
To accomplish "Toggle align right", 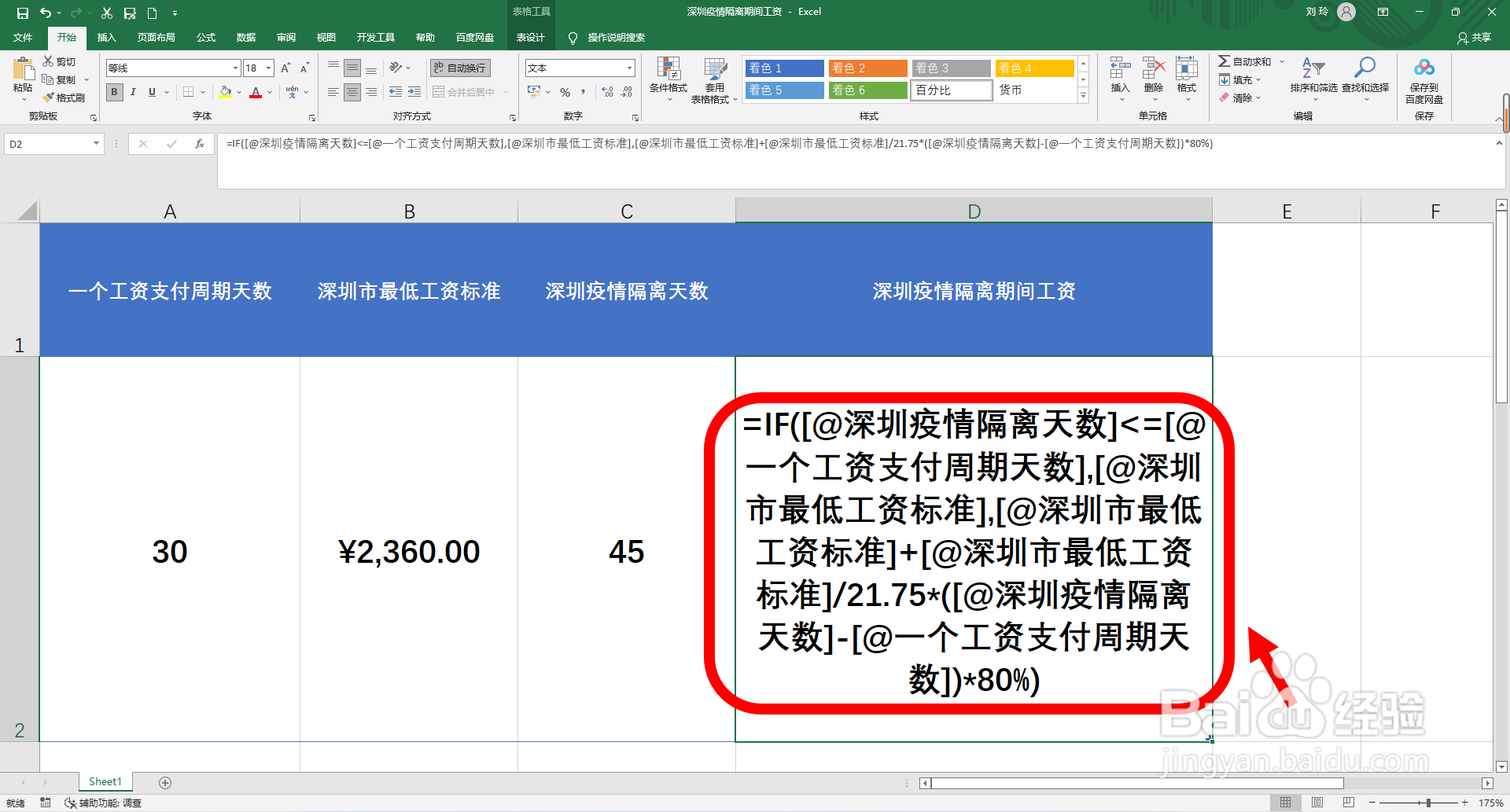I will (x=371, y=92).
